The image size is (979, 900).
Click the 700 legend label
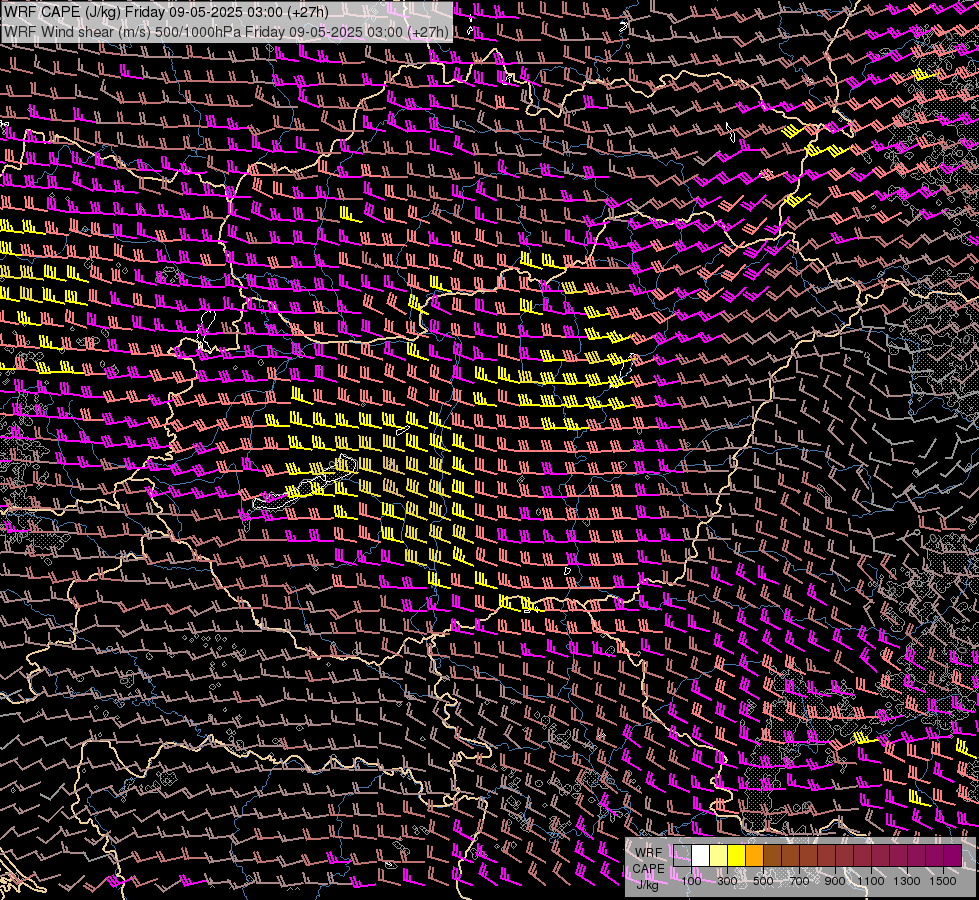coord(799,881)
